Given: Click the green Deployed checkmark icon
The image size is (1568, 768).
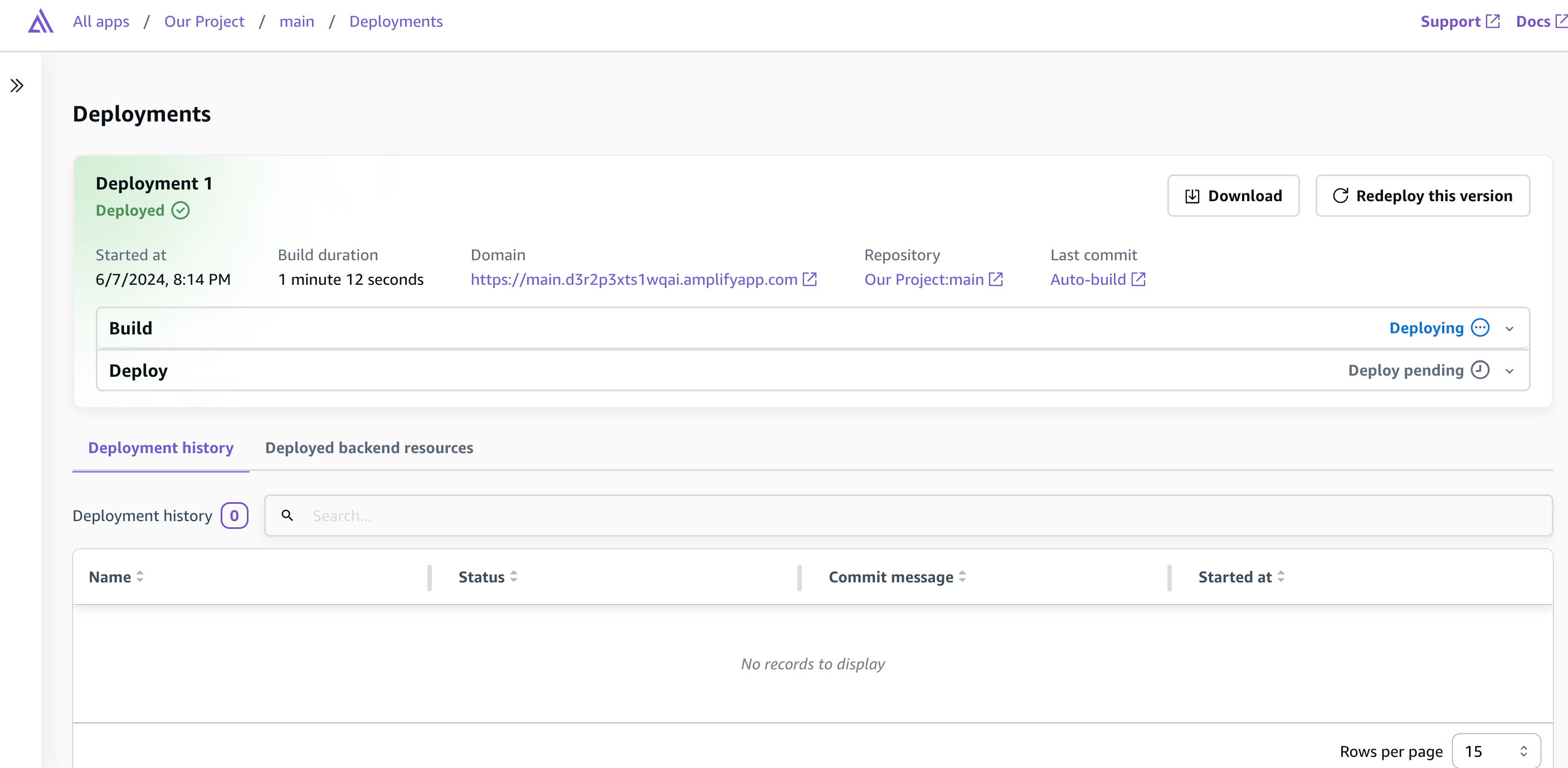Looking at the screenshot, I should click(180, 210).
